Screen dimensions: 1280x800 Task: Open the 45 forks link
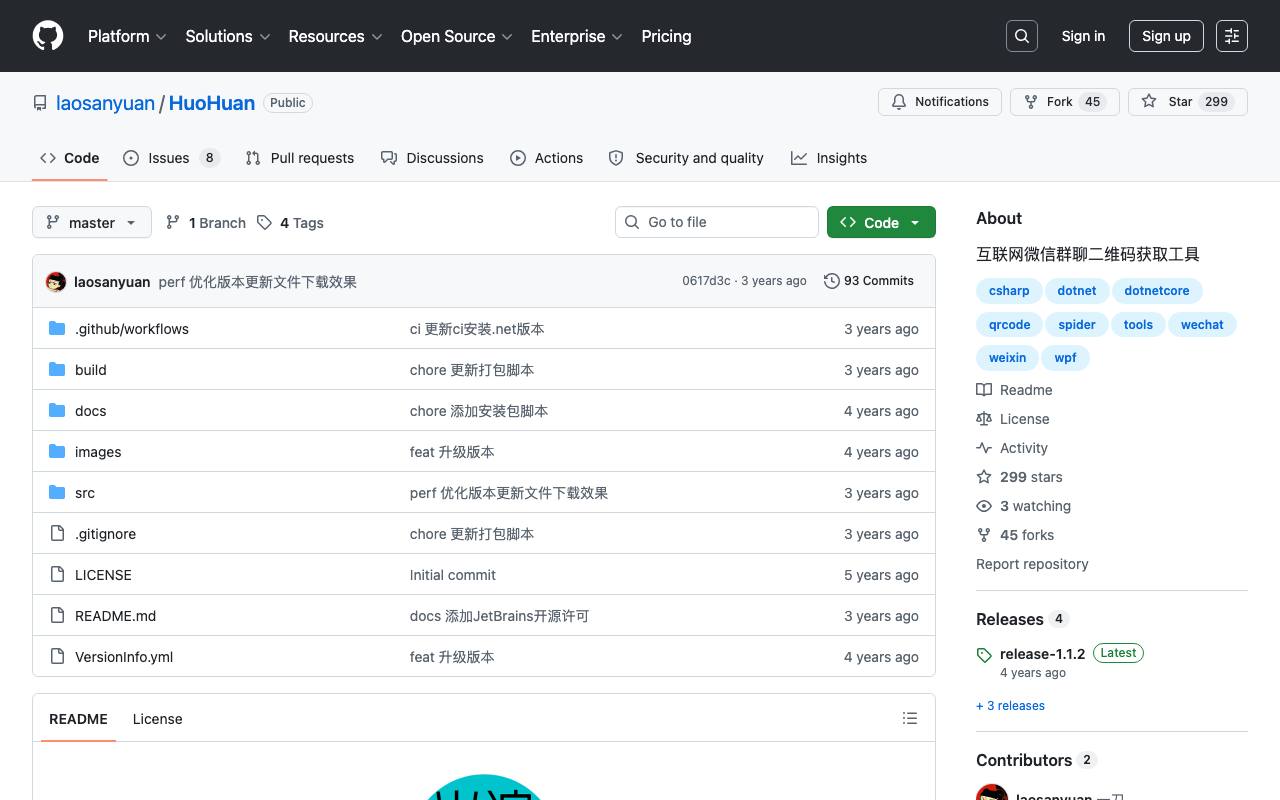point(1015,535)
